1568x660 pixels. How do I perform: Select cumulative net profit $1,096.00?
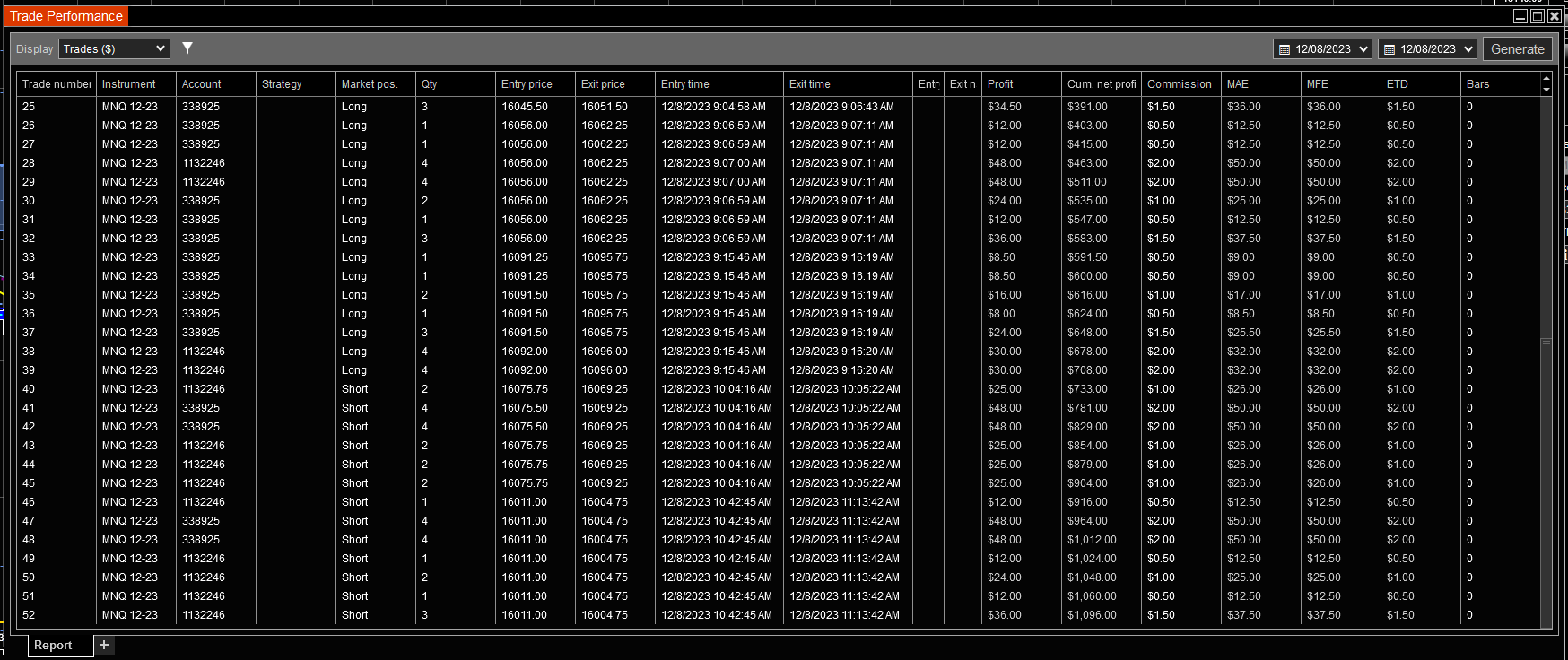pos(1102,615)
